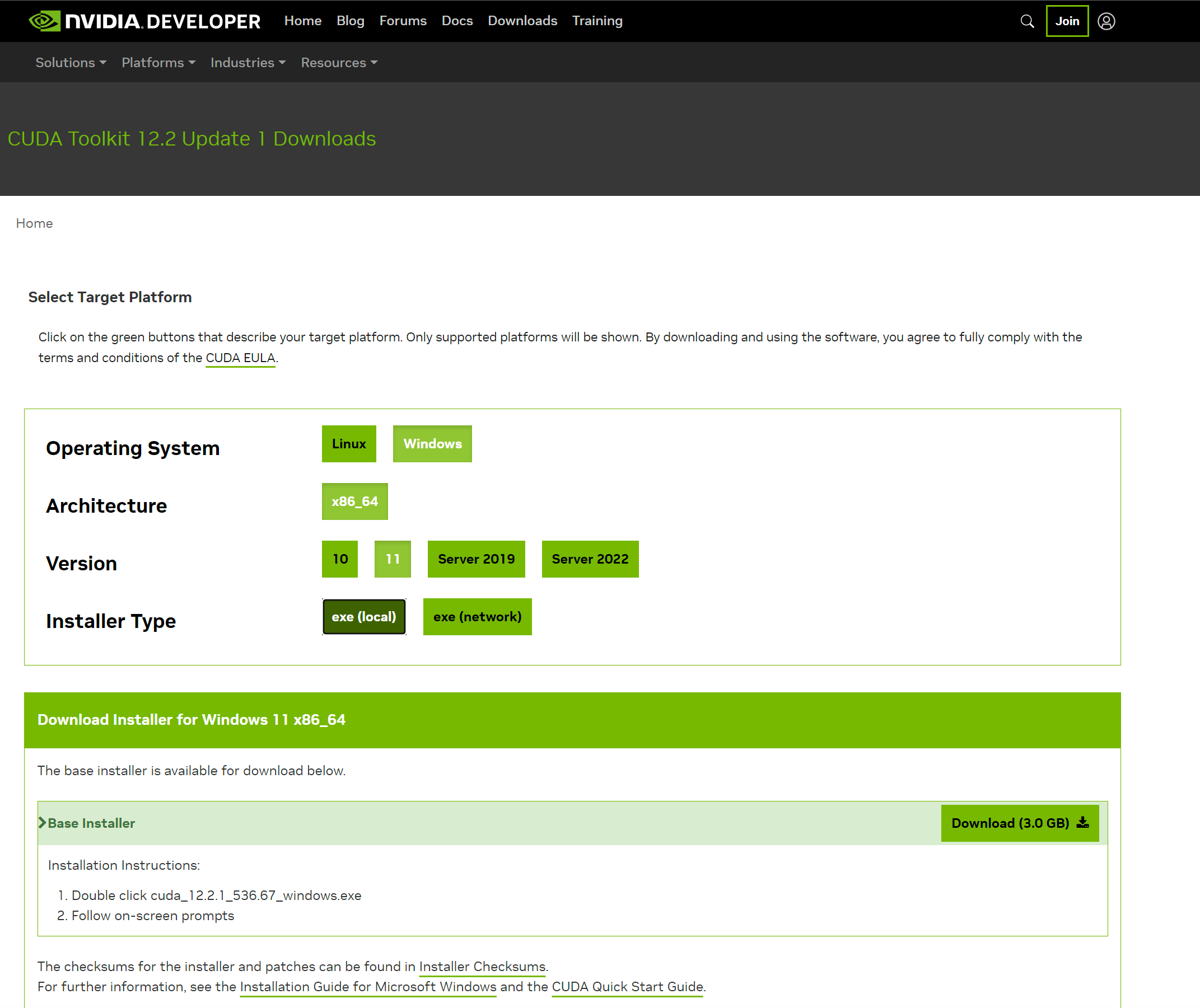Image resolution: width=1200 pixels, height=1008 pixels.
Task: Select Windows operating system
Action: pyautogui.click(x=432, y=444)
